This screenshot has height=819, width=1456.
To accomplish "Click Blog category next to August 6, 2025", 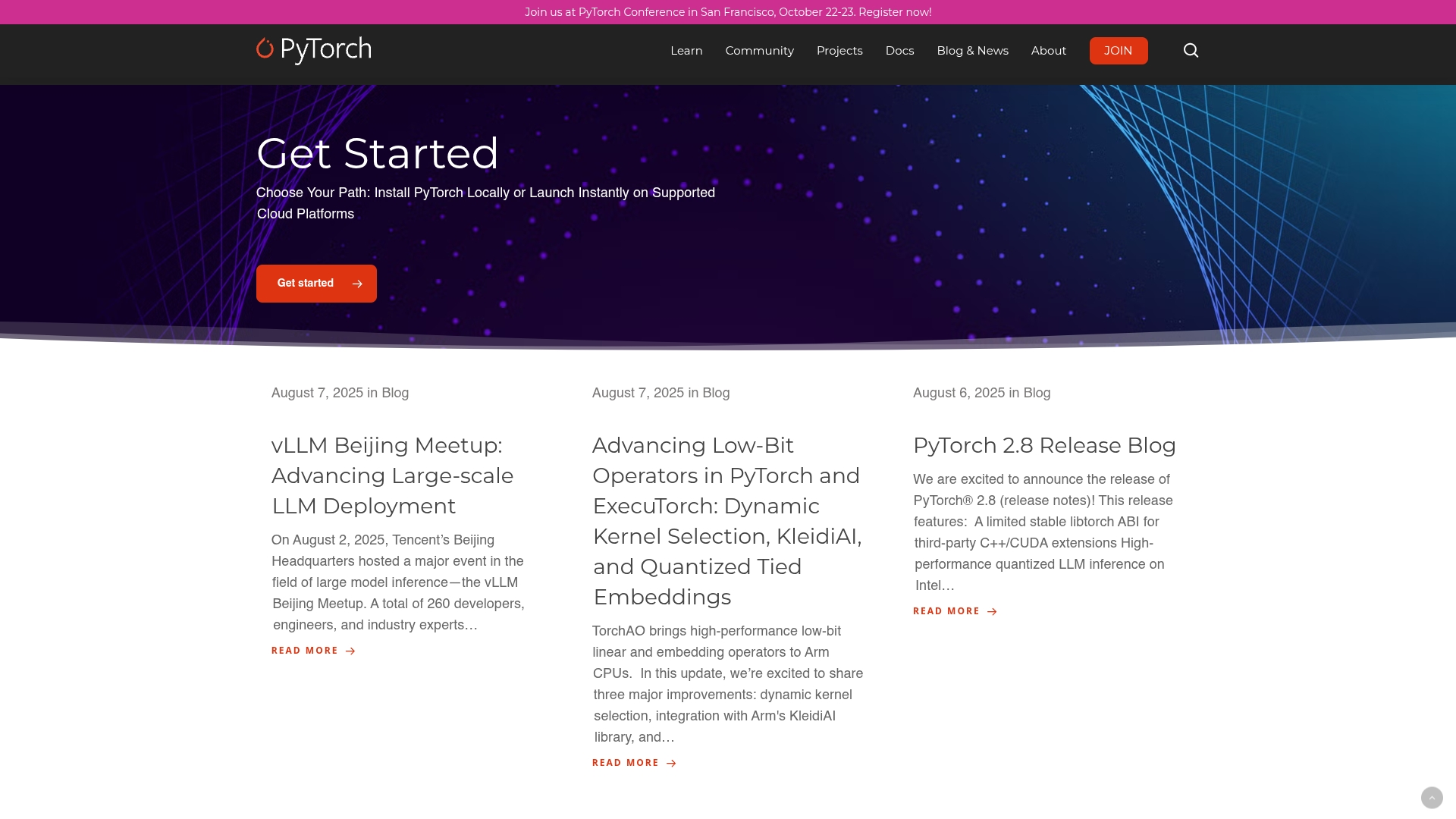I will [x=1037, y=393].
